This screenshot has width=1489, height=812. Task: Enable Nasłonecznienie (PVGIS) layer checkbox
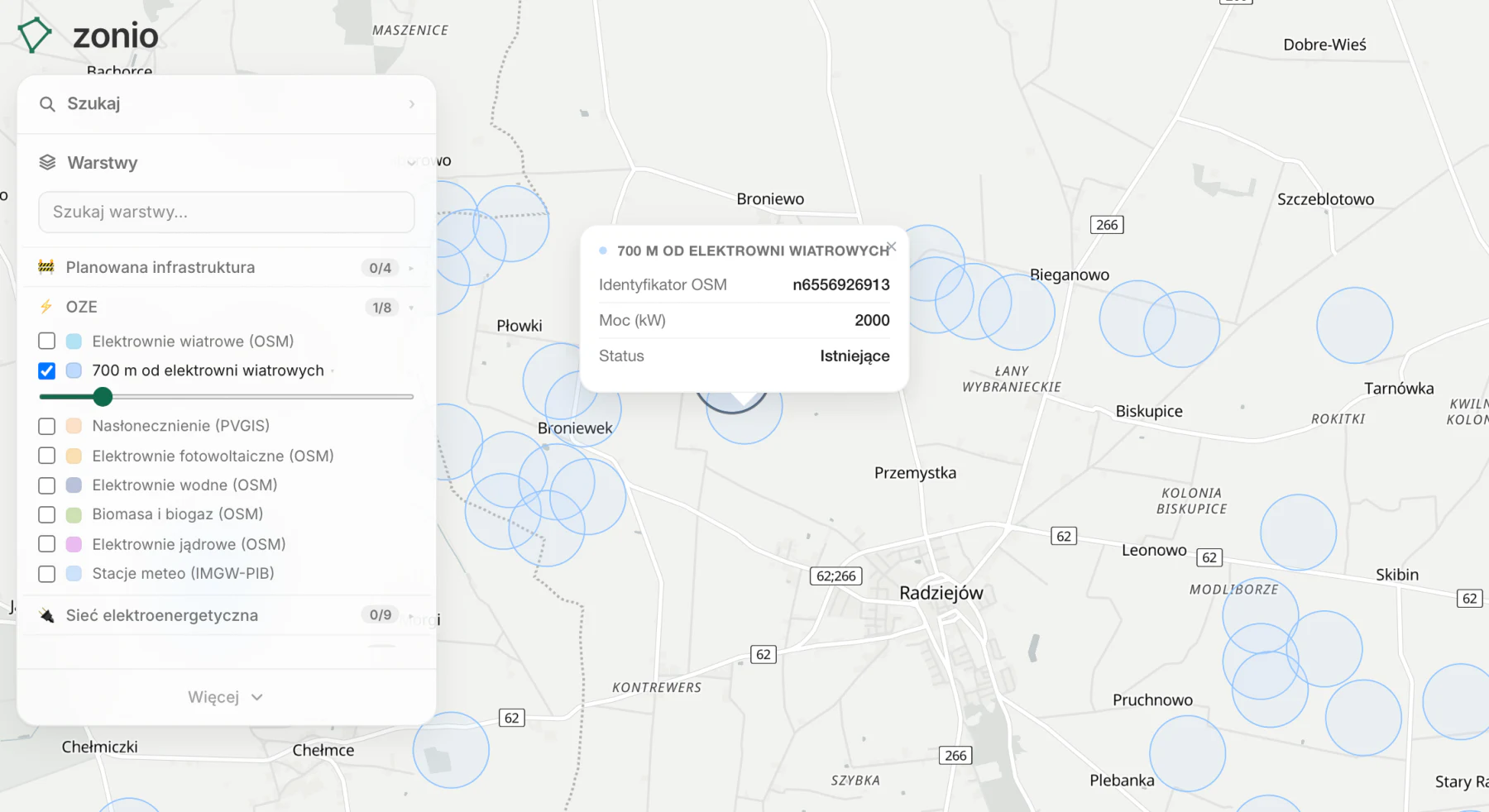coord(47,426)
